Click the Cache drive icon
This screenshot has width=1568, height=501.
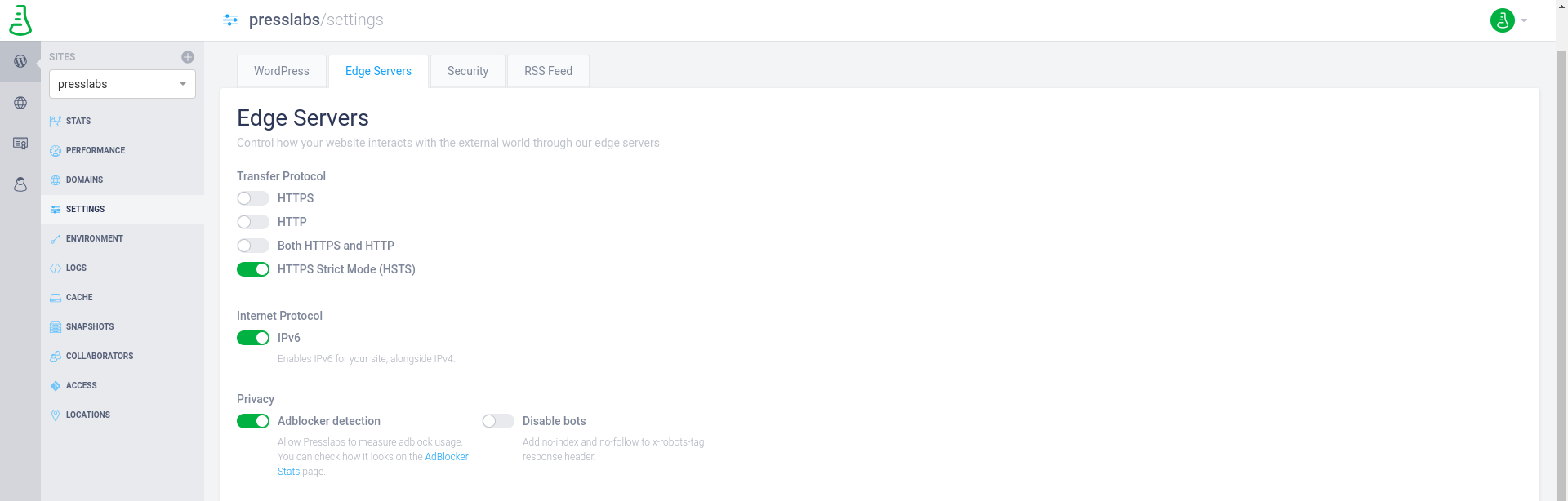[56, 298]
